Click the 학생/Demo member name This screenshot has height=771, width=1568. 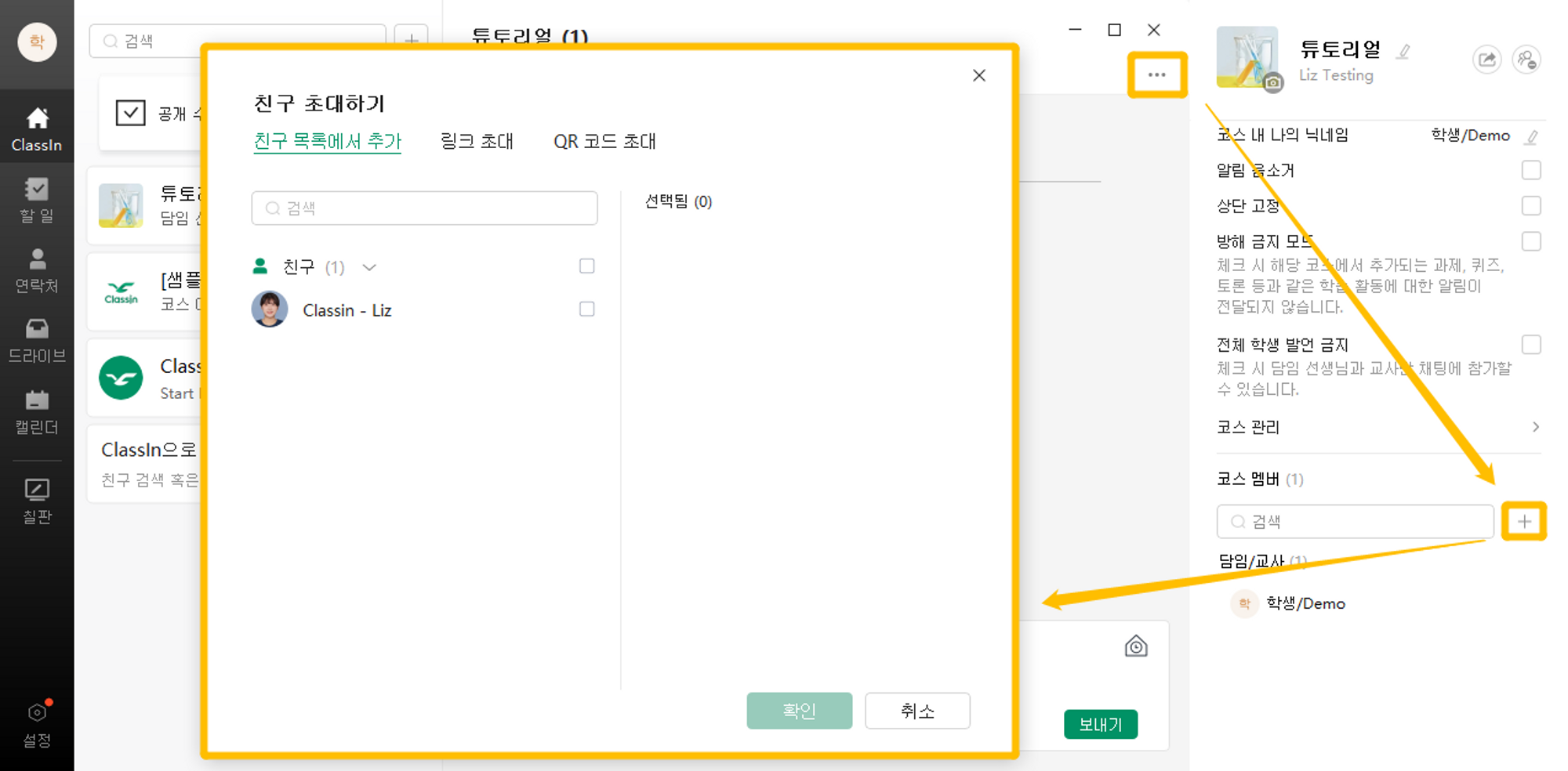[x=1305, y=603]
